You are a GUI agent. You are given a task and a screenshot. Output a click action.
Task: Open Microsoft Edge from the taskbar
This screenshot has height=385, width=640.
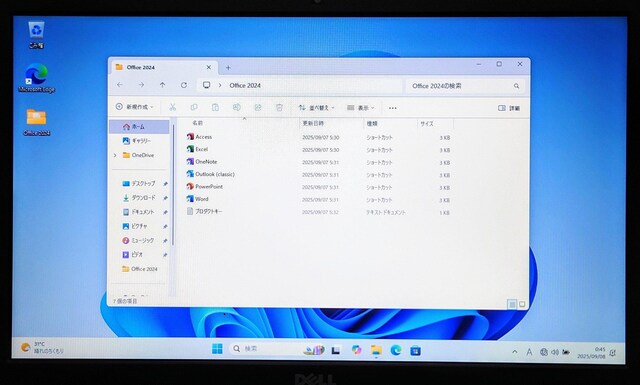click(x=396, y=350)
